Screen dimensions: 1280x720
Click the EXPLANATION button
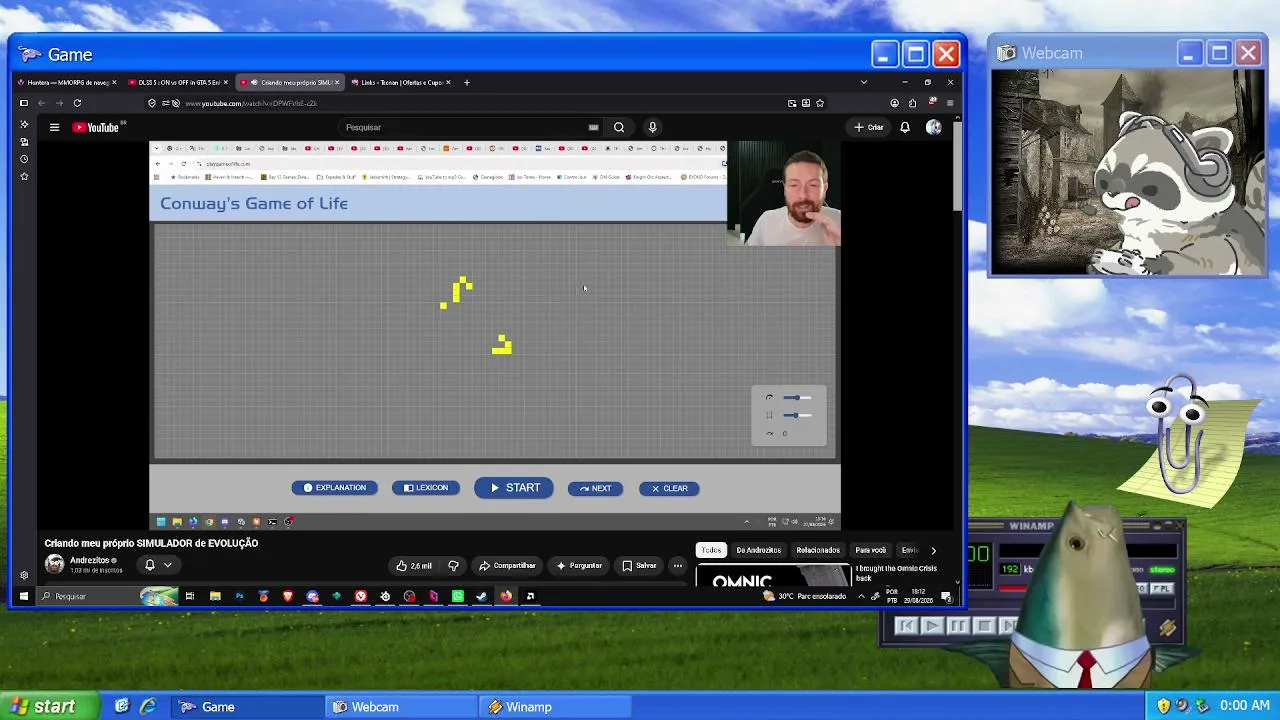tap(335, 488)
